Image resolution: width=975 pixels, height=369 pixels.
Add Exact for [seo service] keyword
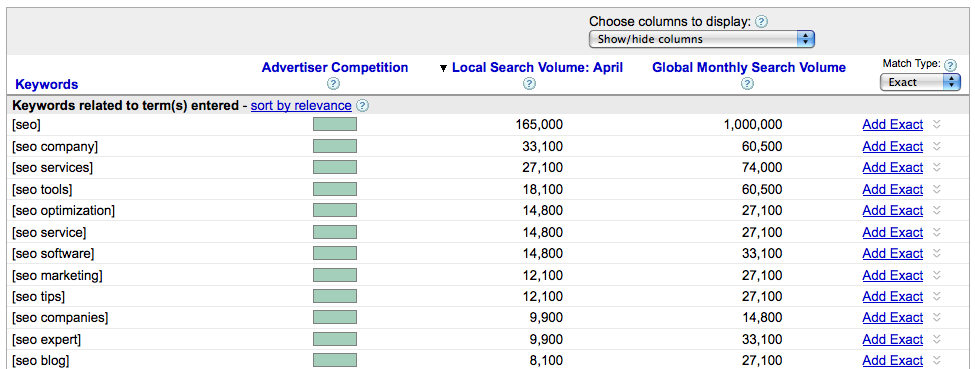(893, 232)
